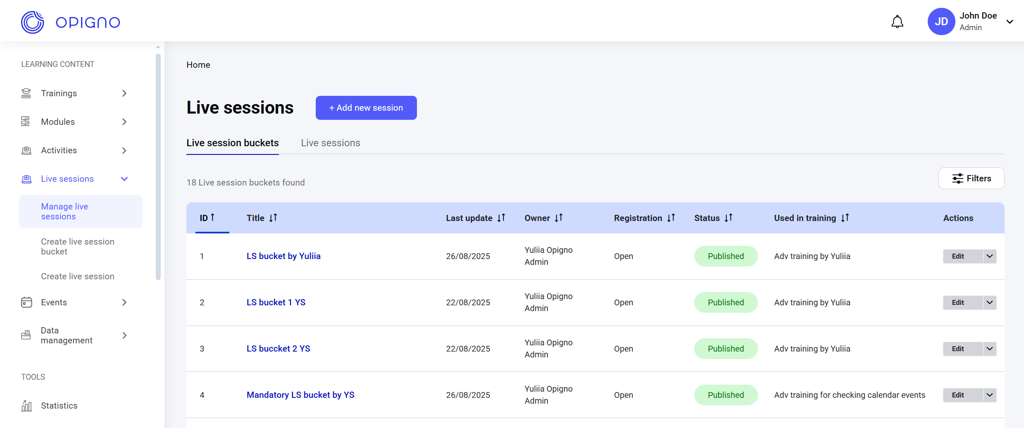Select Create live session bucket item

click(x=80, y=246)
